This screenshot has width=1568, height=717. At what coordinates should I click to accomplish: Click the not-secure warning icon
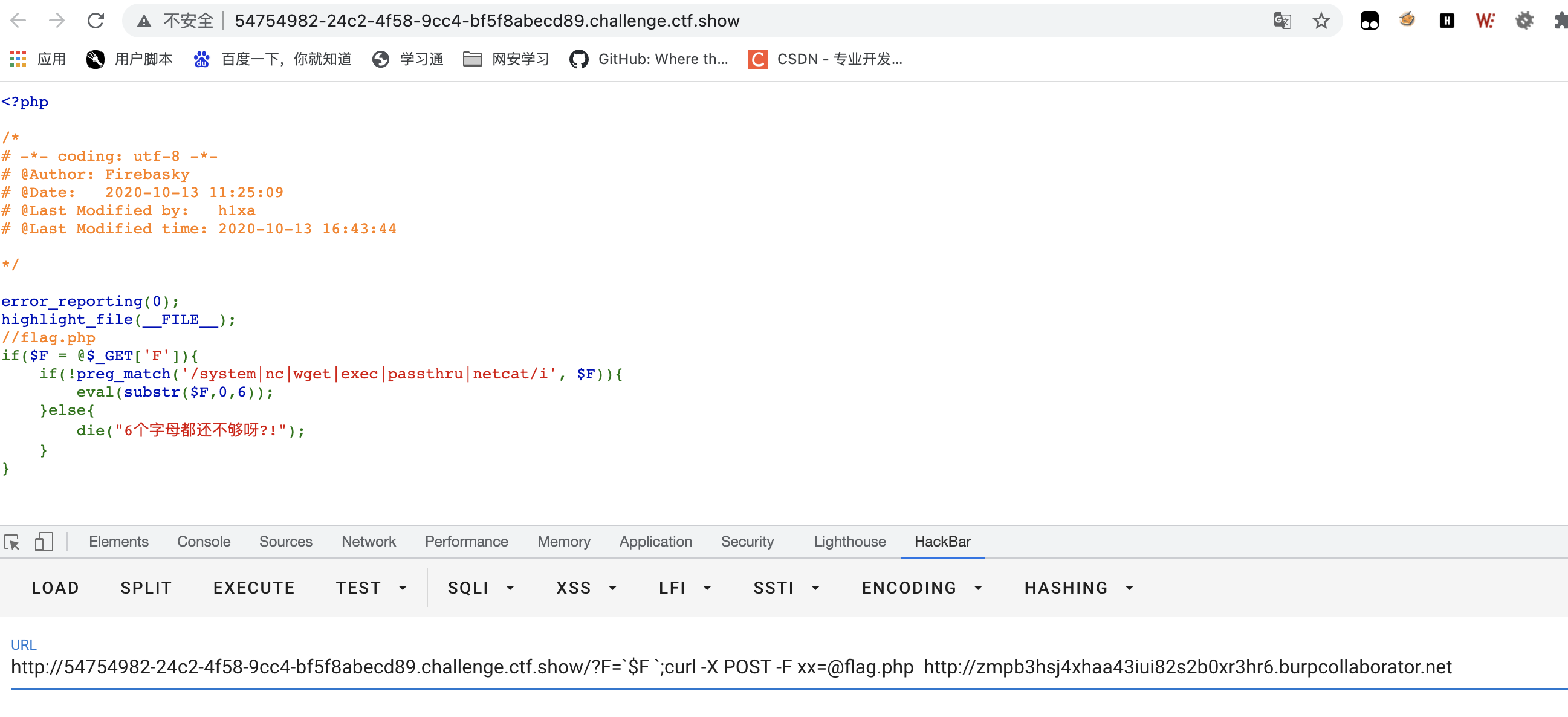144,21
